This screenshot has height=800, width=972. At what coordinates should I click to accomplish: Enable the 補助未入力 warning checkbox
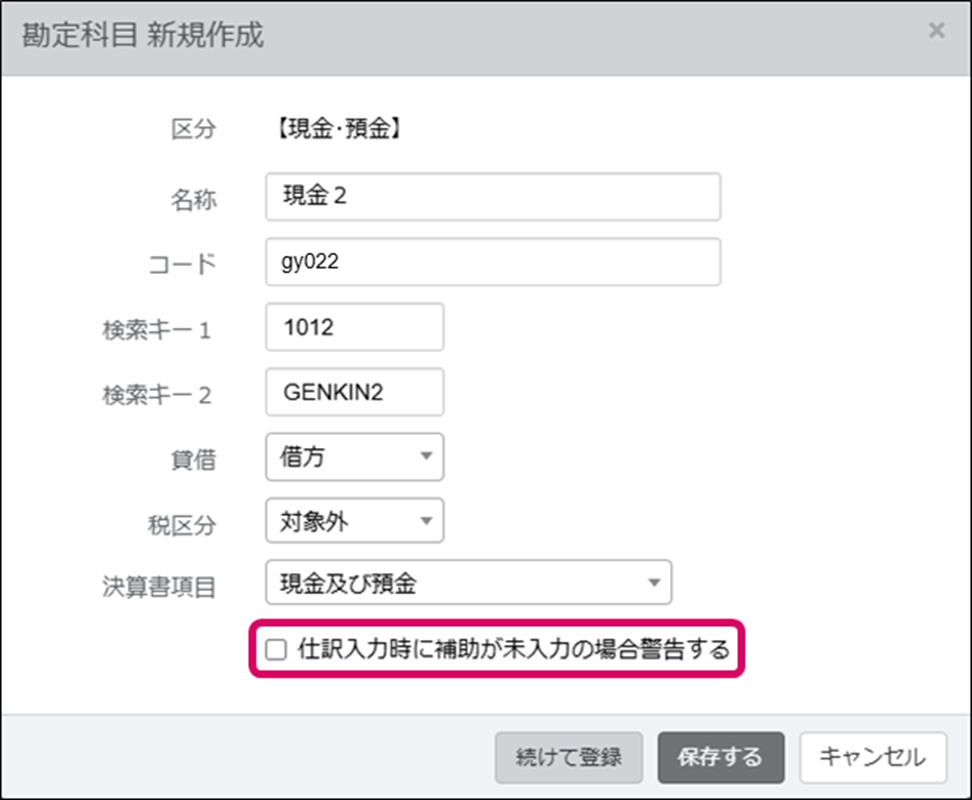[x=276, y=651]
